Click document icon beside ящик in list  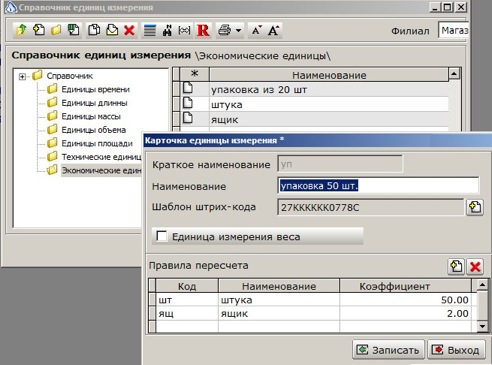tap(188, 118)
